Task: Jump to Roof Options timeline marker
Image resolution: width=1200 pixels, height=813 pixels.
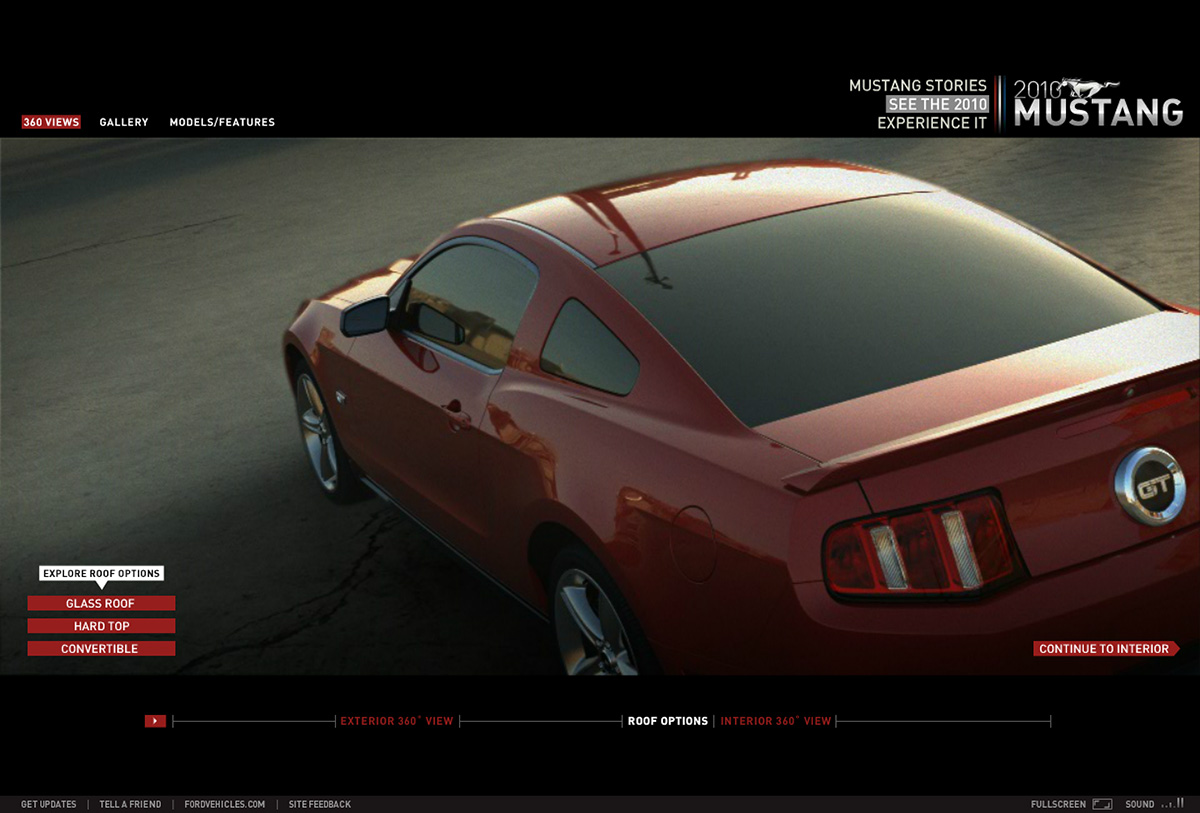Action: tap(668, 721)
